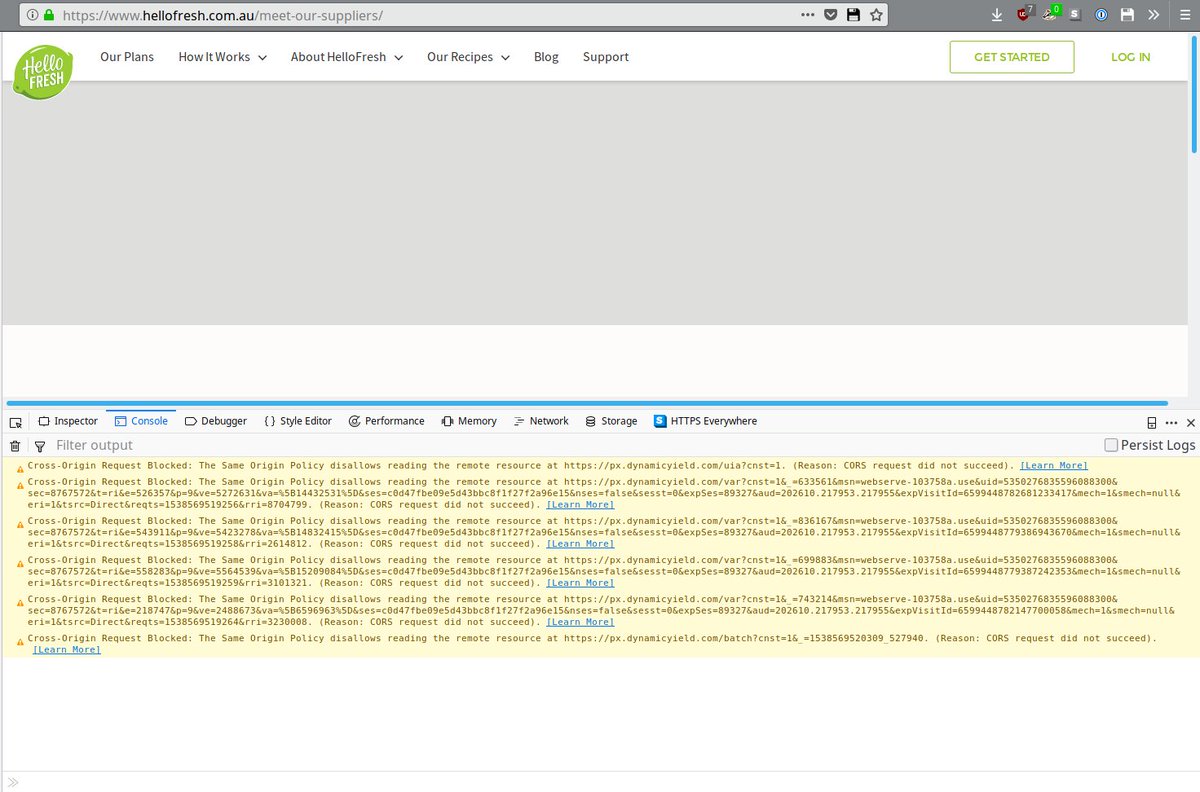Open developer tools options ellipsis menu
This screenshot has height=792, width=1200.
pyautogui.click(x=1171, y=423)
